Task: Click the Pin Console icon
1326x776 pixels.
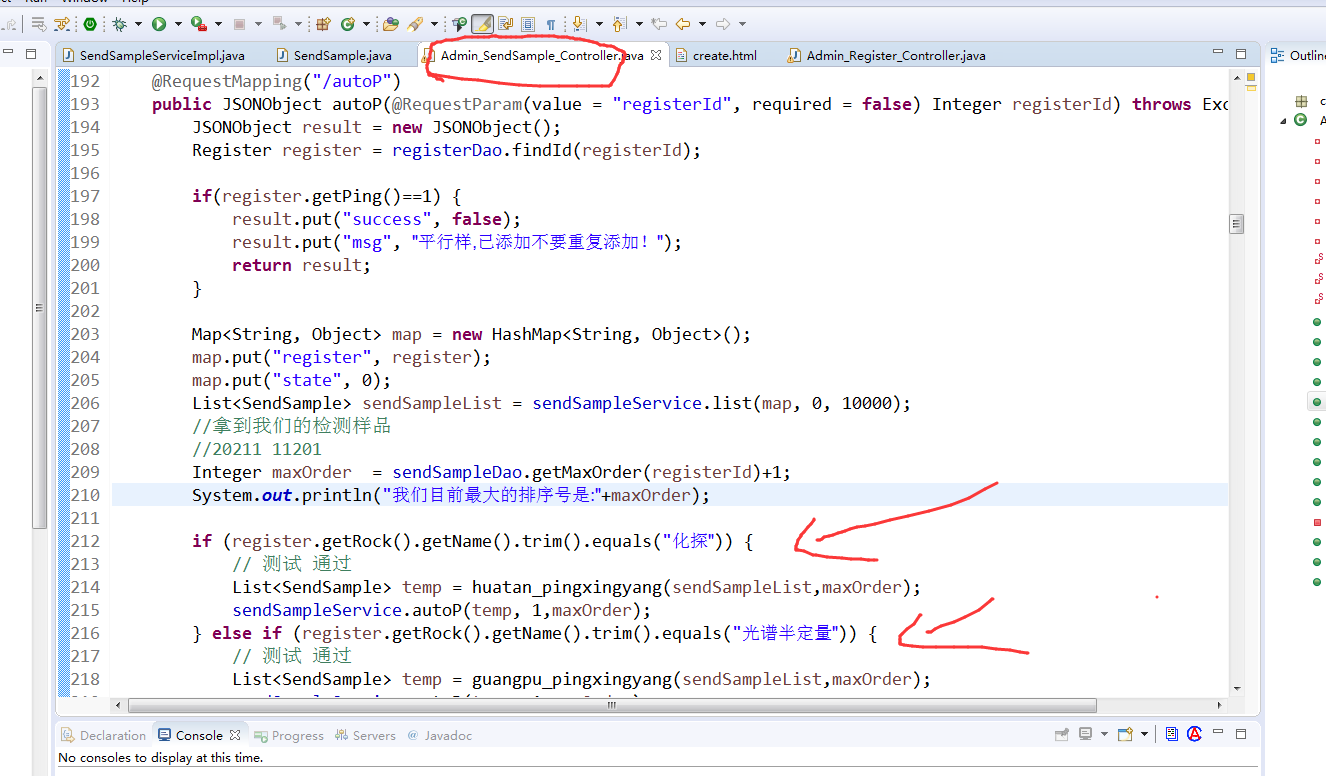Action: pos(1062,734)
